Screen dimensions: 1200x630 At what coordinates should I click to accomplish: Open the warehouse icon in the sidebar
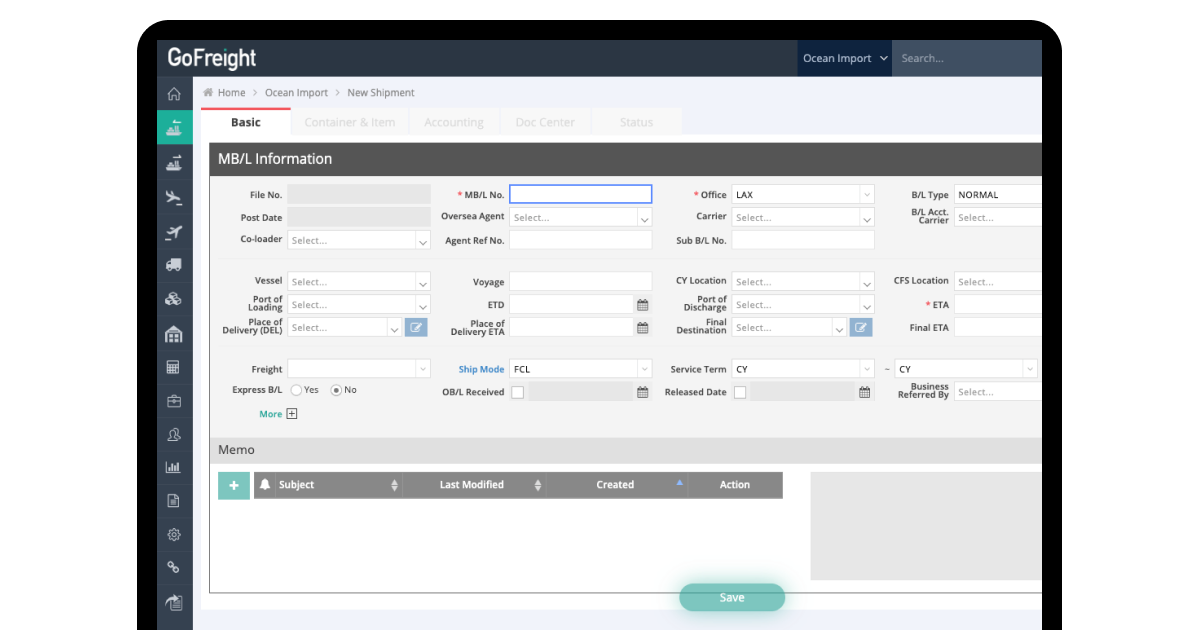[174, 334]
